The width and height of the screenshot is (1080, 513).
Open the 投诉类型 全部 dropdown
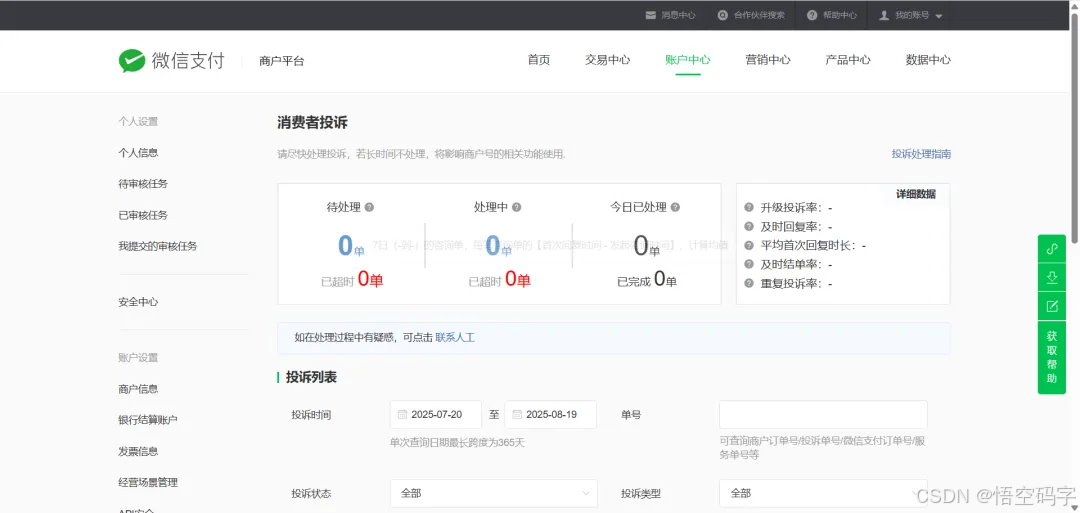(x=823, y=493)
